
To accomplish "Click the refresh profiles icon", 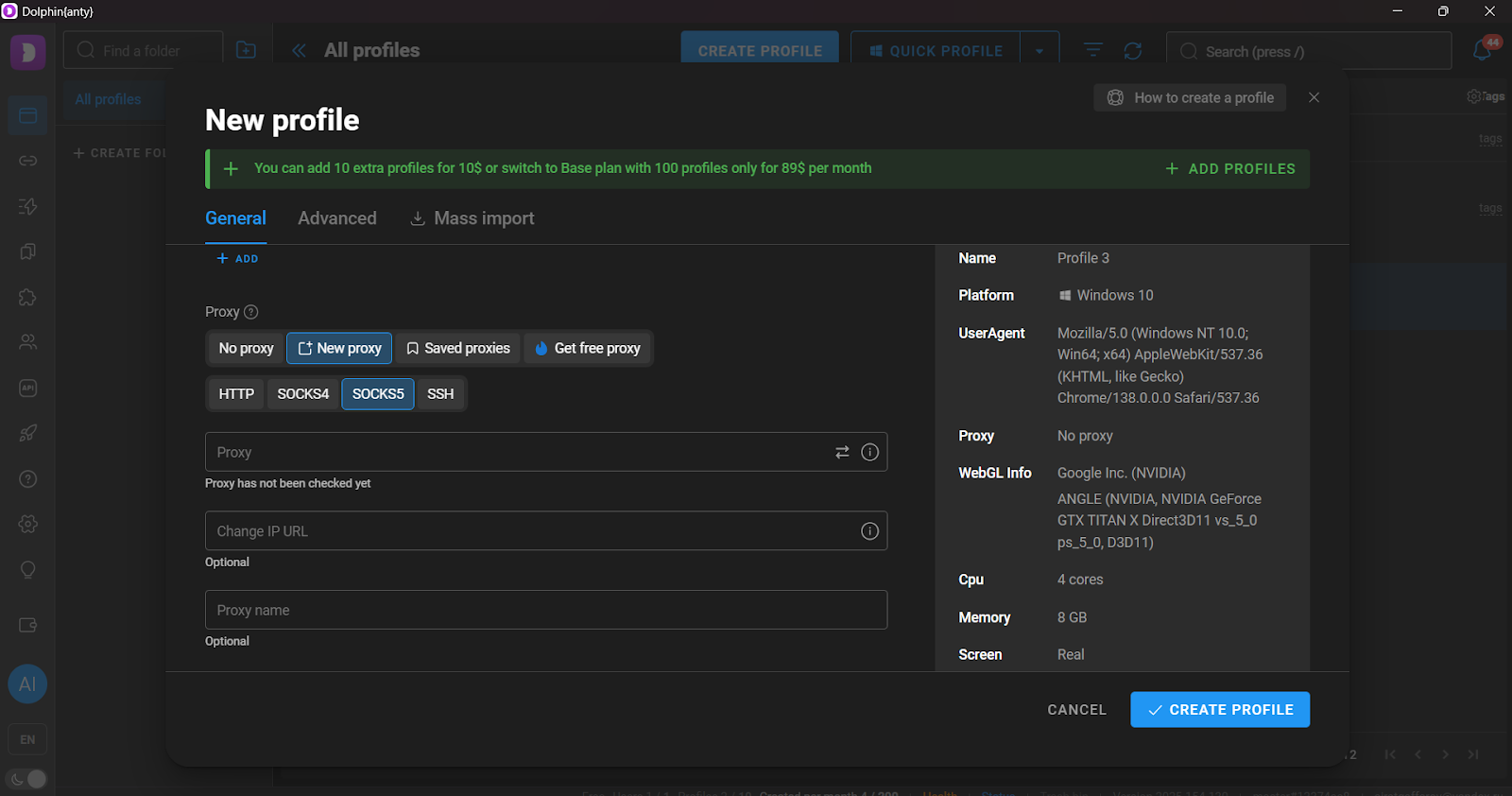I will (x=1133, y=51).
